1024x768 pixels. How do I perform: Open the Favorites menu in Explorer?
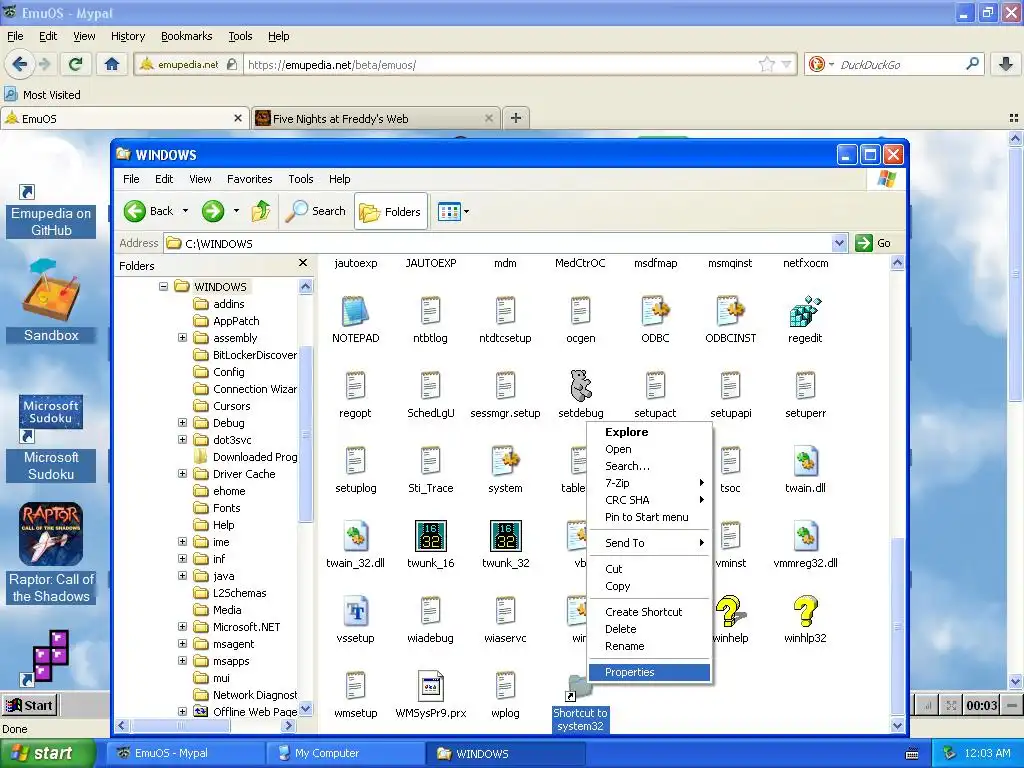pyautogui.click(x=249, y=179)
